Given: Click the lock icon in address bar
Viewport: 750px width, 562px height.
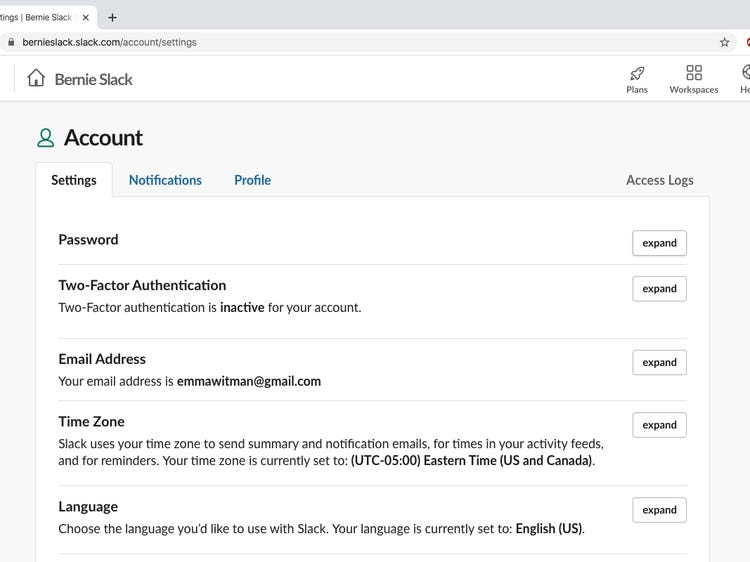Looking at the screenshot, I should click(11, 42).
